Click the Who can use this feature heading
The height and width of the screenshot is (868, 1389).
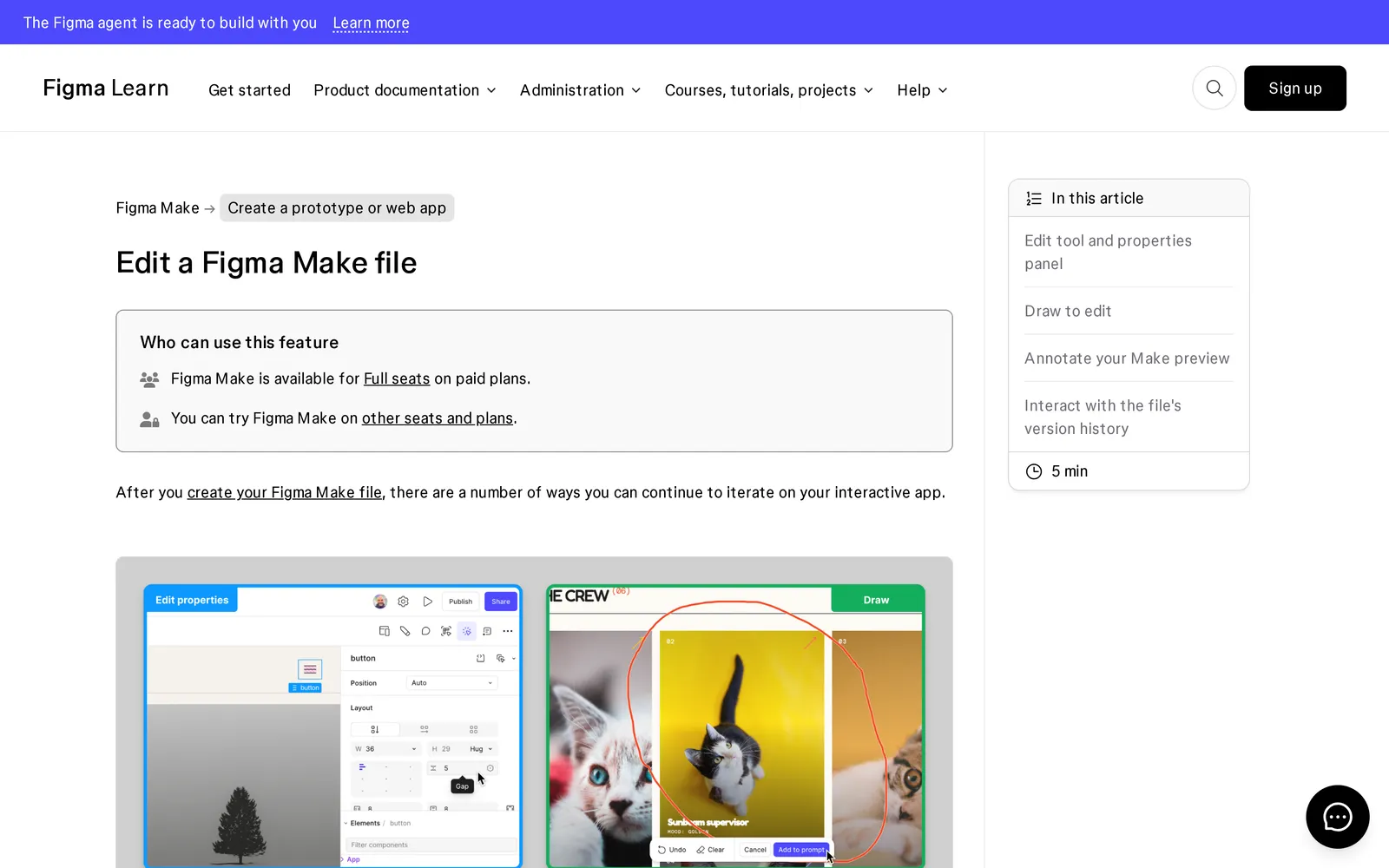pyautogui.click(x=240, y=343)
